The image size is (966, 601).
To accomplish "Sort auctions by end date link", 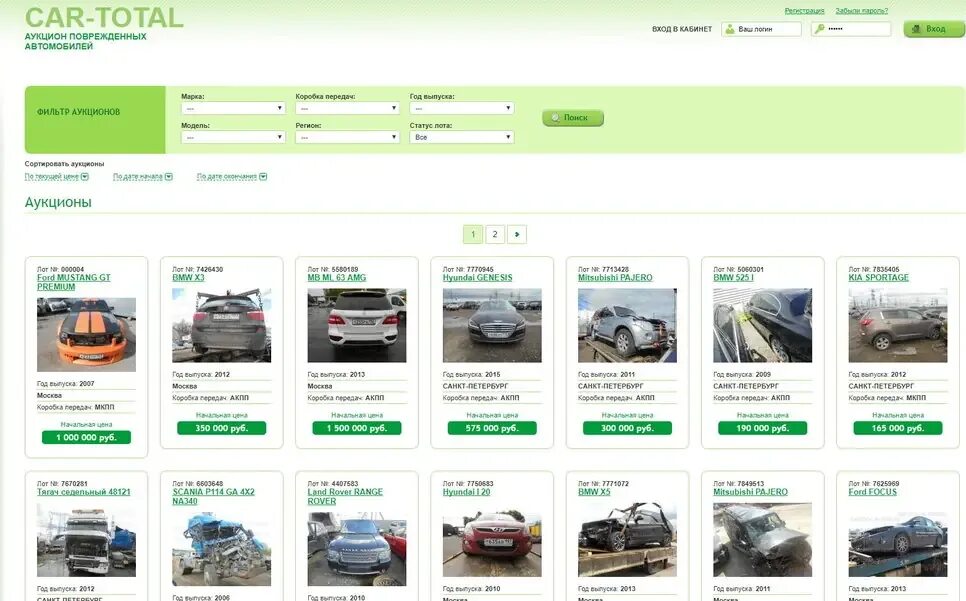I will 227,177.
